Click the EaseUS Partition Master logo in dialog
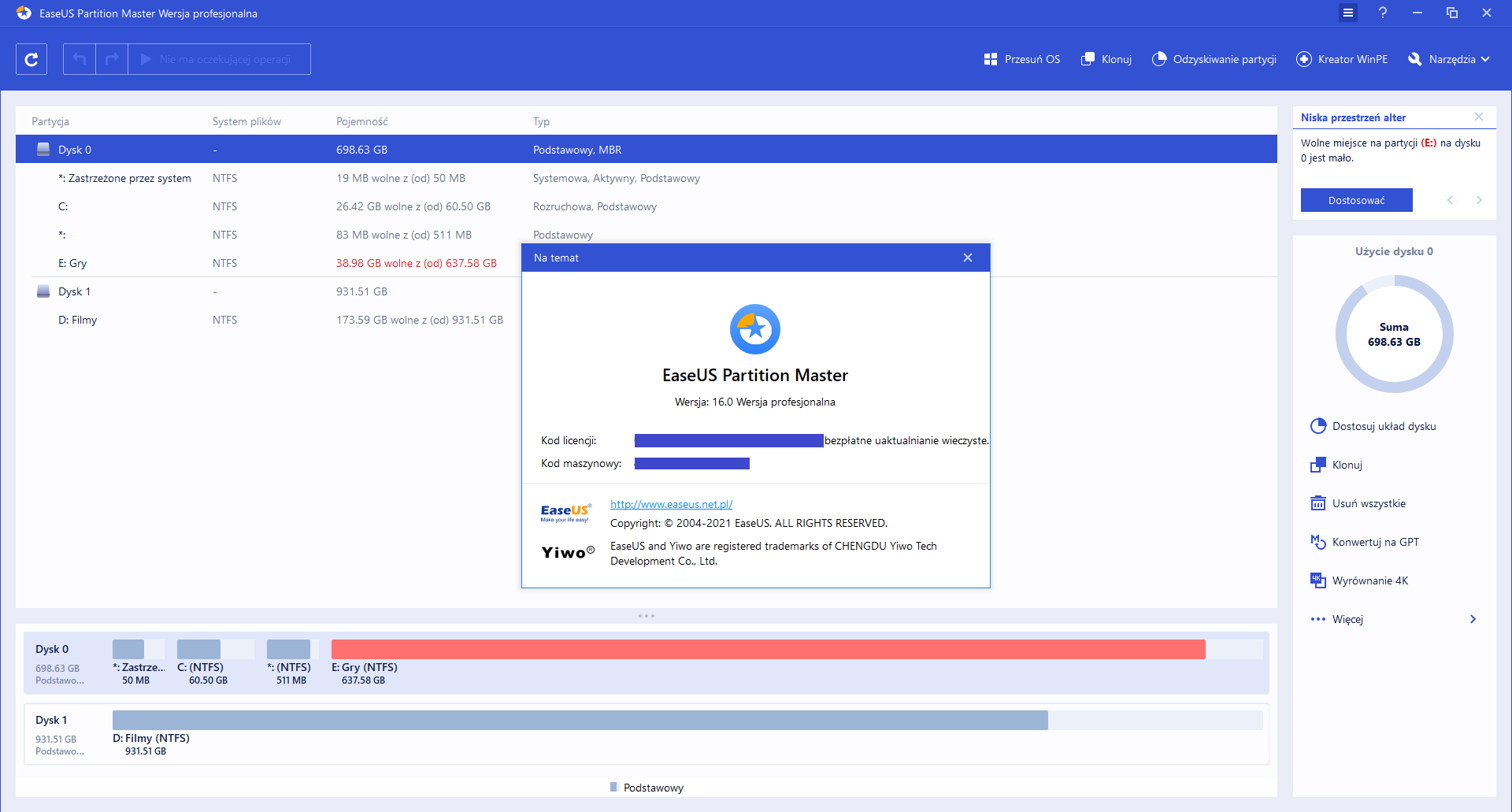Image resolution: width=1512 pixels, height=812 pixels. [755, 329]
